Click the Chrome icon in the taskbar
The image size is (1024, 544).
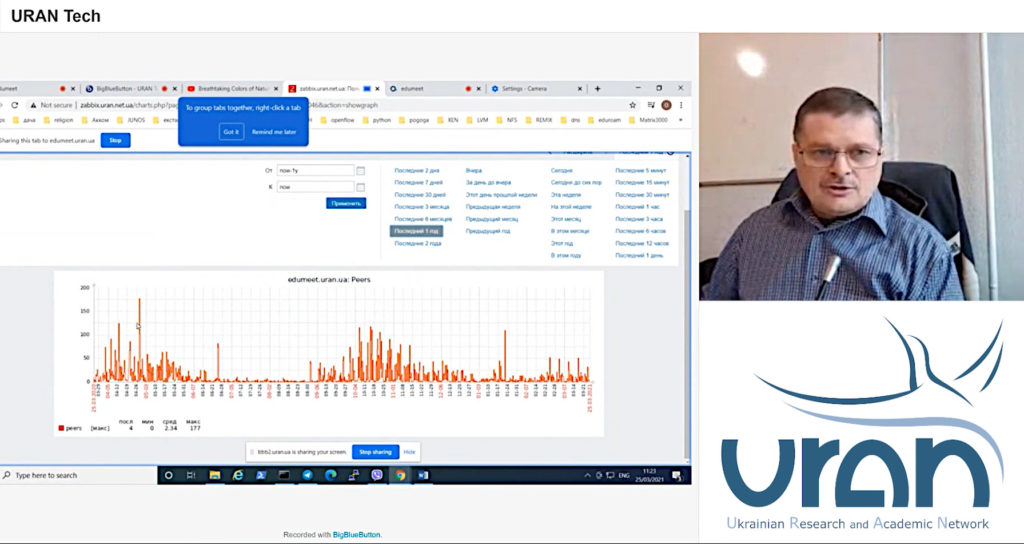click(400, 475)
